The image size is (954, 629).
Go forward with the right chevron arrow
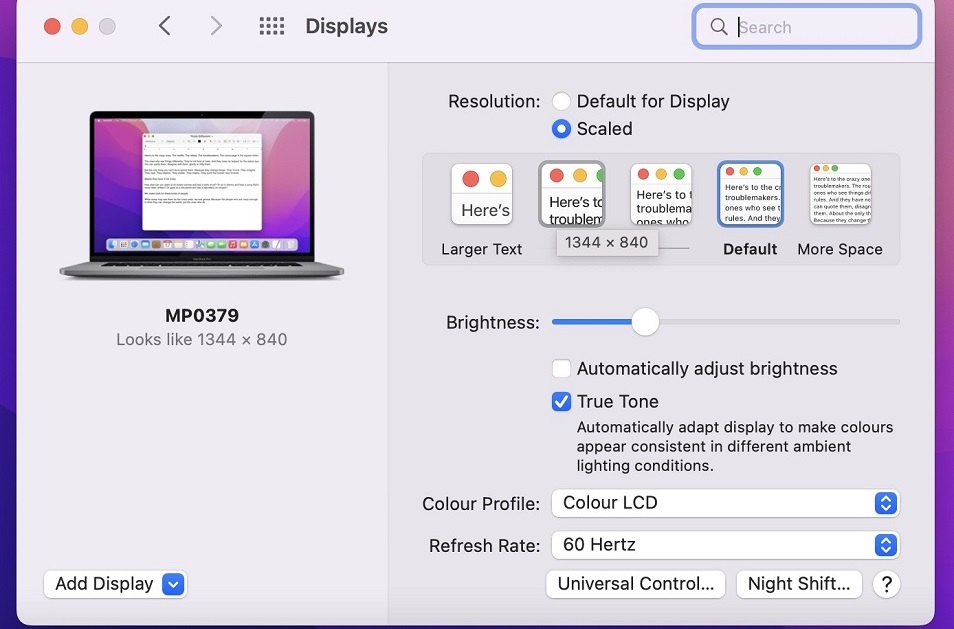point(216,27)
